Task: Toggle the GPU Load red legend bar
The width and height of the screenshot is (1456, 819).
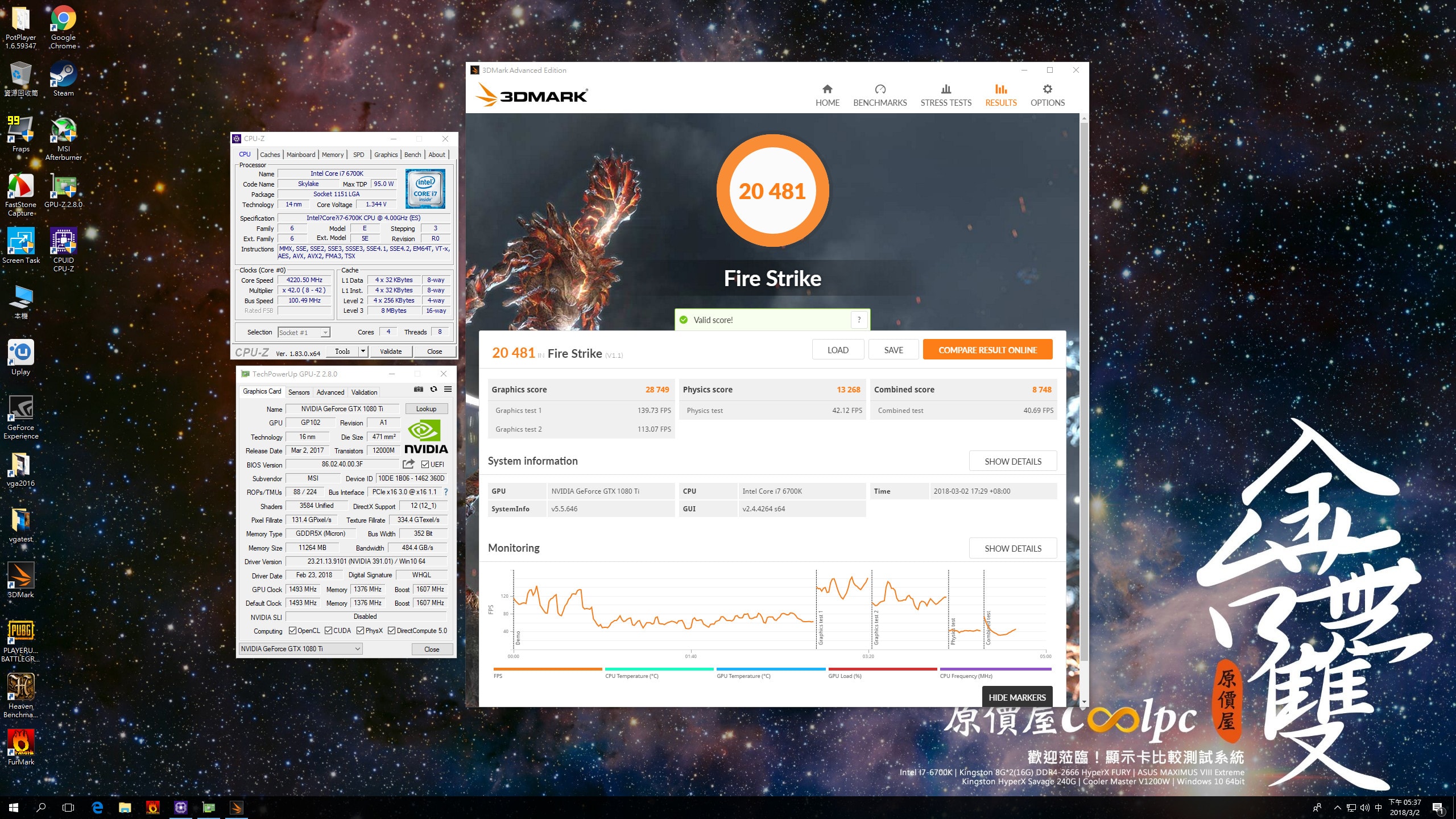Action: [883, 669]
